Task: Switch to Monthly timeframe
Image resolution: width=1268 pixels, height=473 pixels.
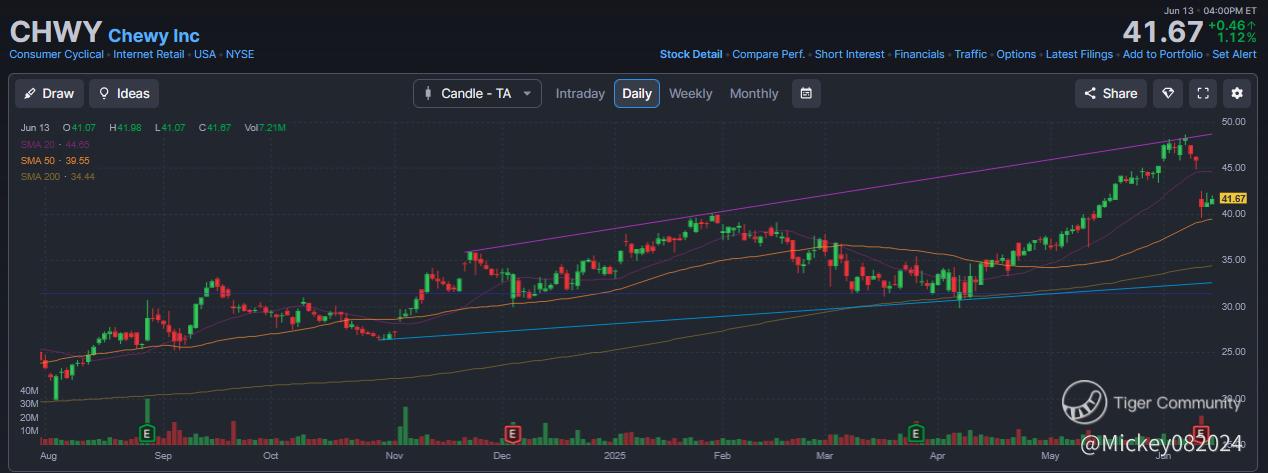Action: (754, 93)
